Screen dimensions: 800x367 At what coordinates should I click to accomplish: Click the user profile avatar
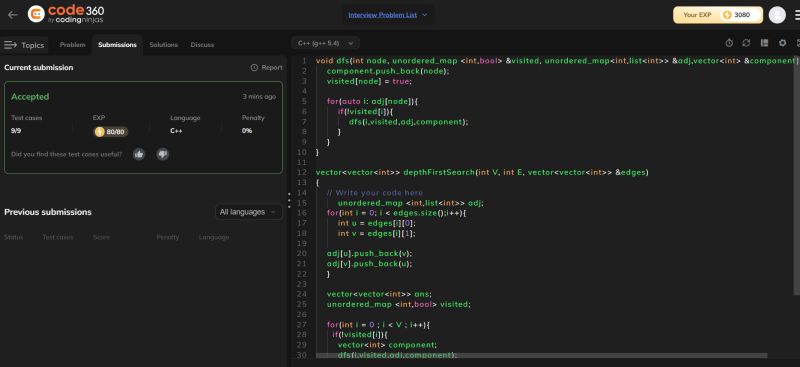click(777, 15)
